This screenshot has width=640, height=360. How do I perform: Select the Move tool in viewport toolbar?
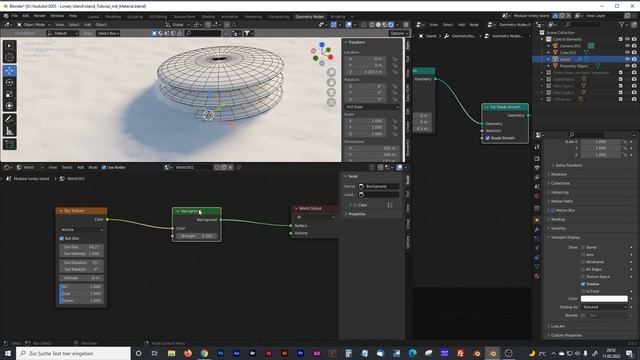[x=9, y=71]
